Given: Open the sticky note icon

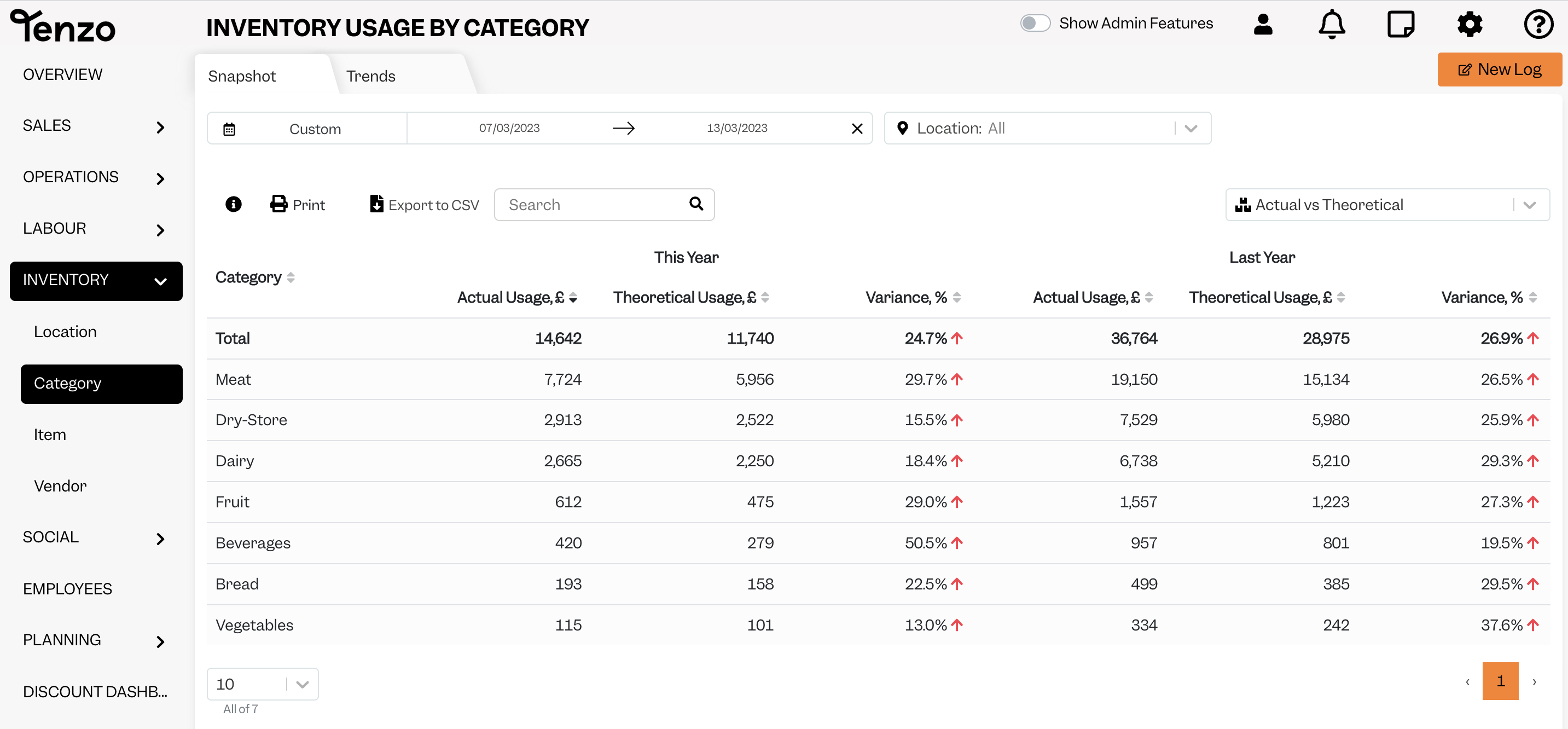Looking at the screenshot, I should (x=1401, y=25).
